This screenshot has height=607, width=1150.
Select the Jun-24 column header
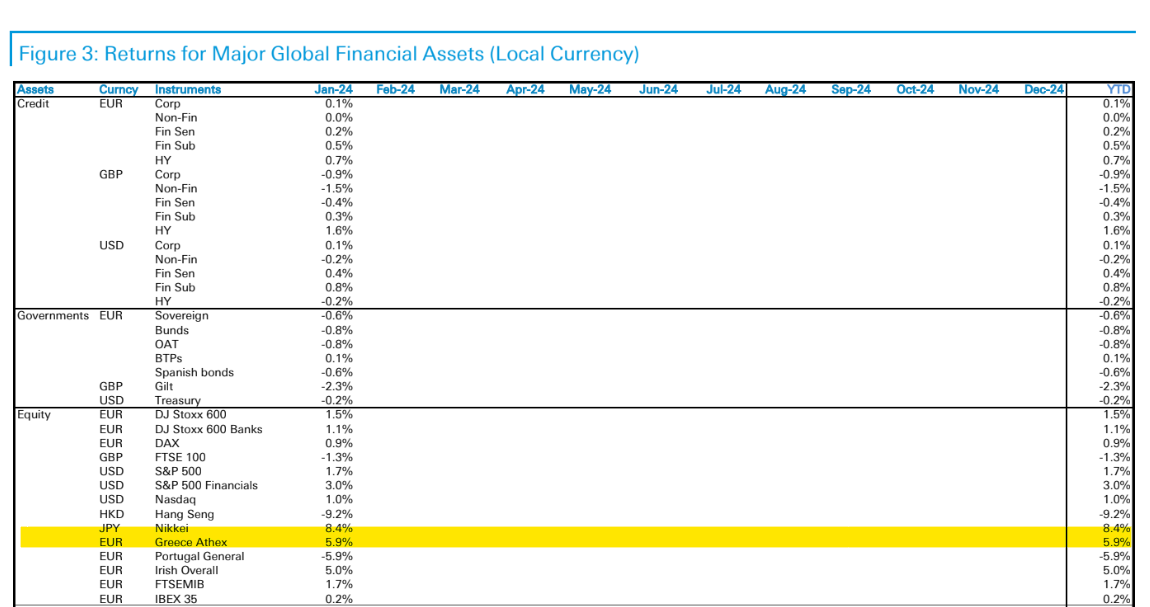(658, 90)
